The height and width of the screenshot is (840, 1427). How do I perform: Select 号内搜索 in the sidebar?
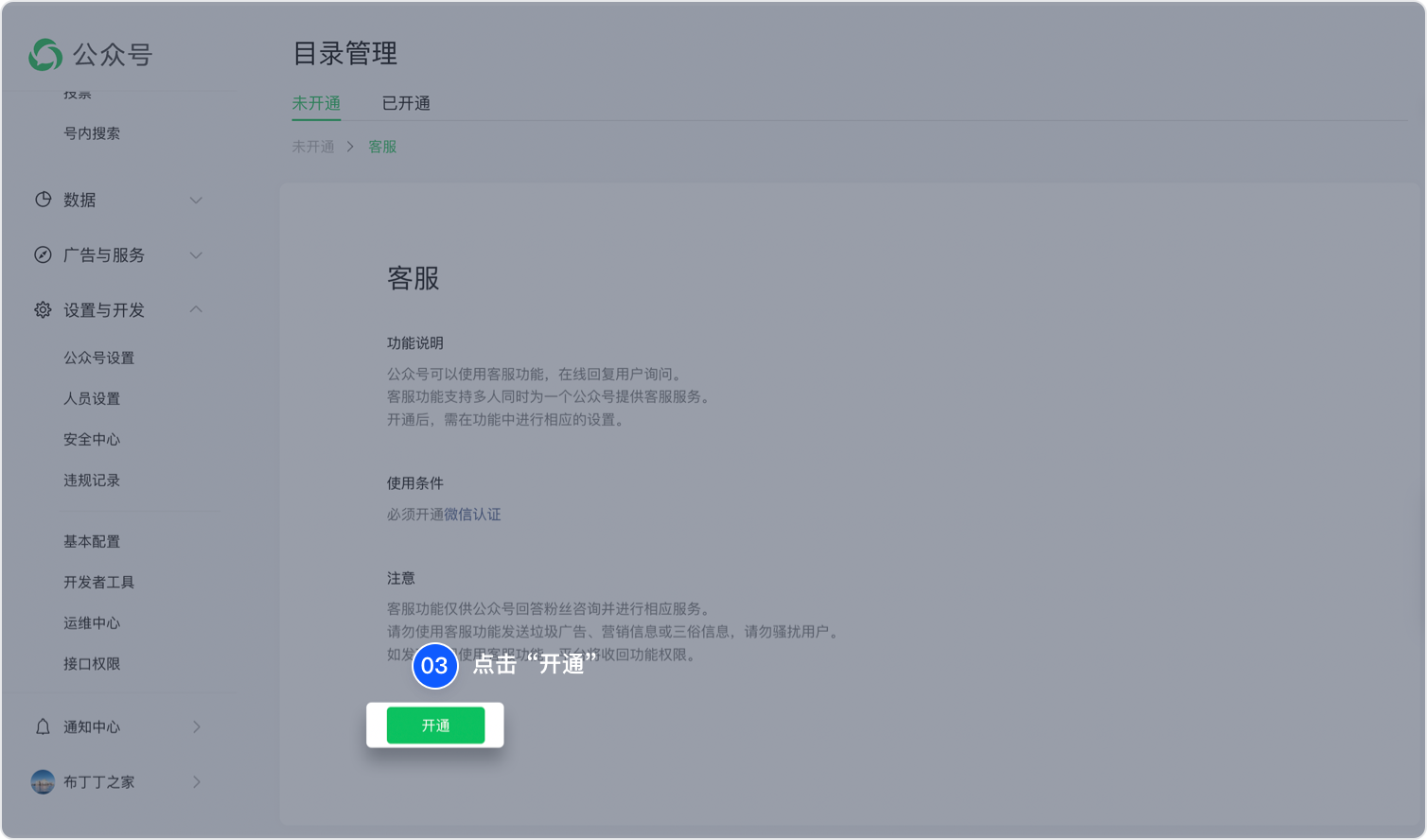[92, 133]
